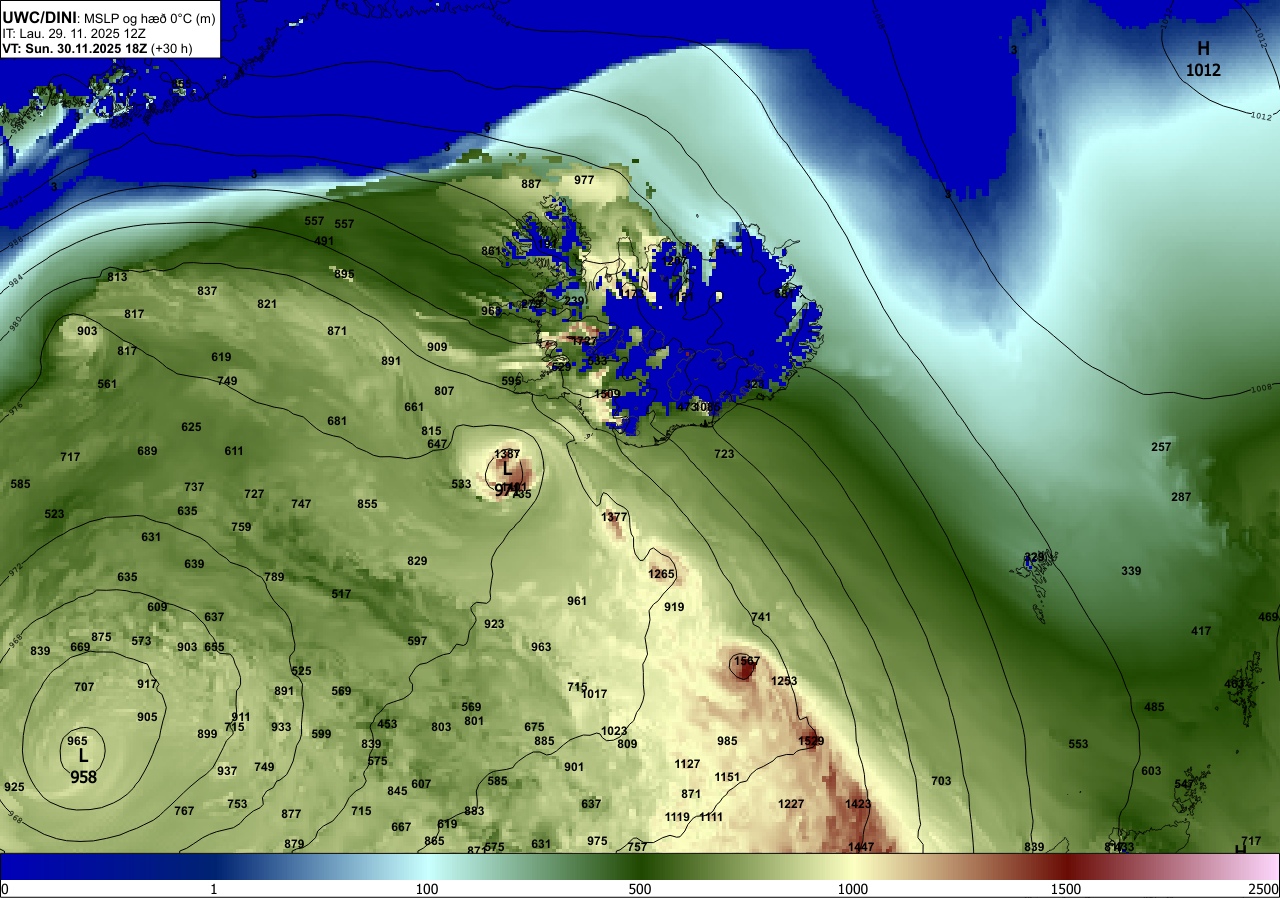Click the '603' height label
The height and width of the screenshot is (898, 1280).
click(x=1151, y=771)
